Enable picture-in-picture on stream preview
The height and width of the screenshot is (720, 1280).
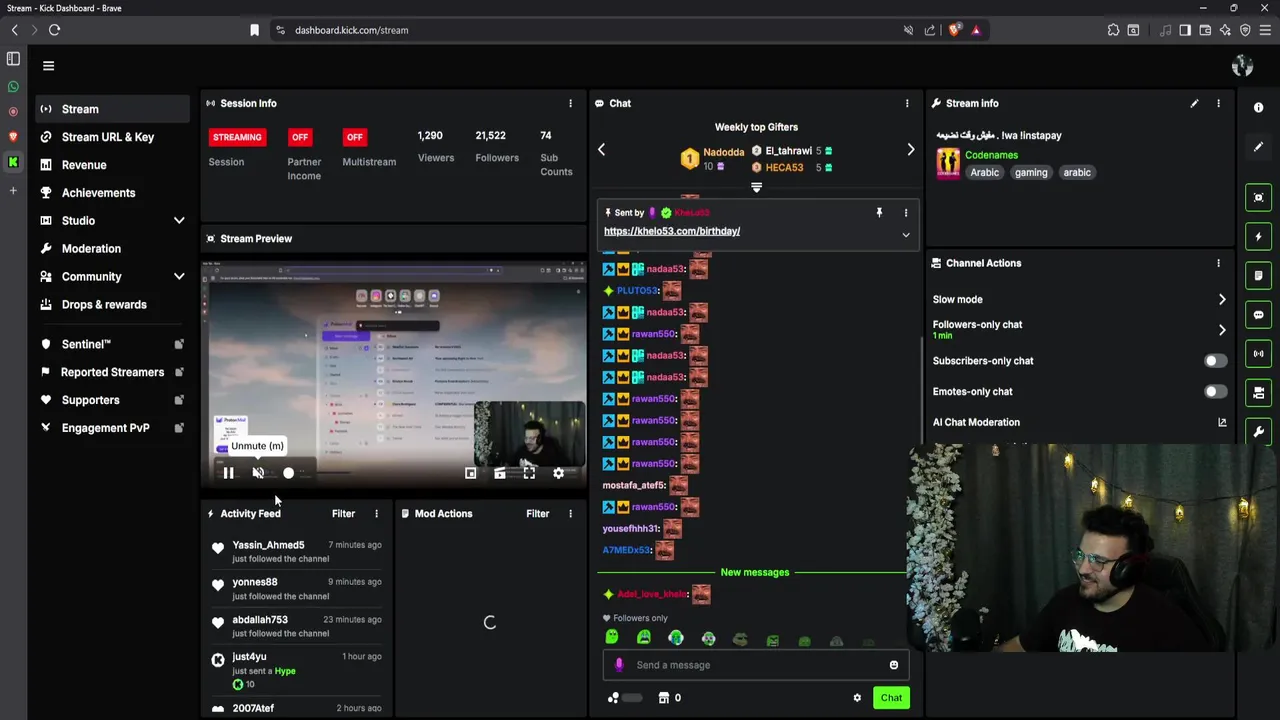(470, 473)
